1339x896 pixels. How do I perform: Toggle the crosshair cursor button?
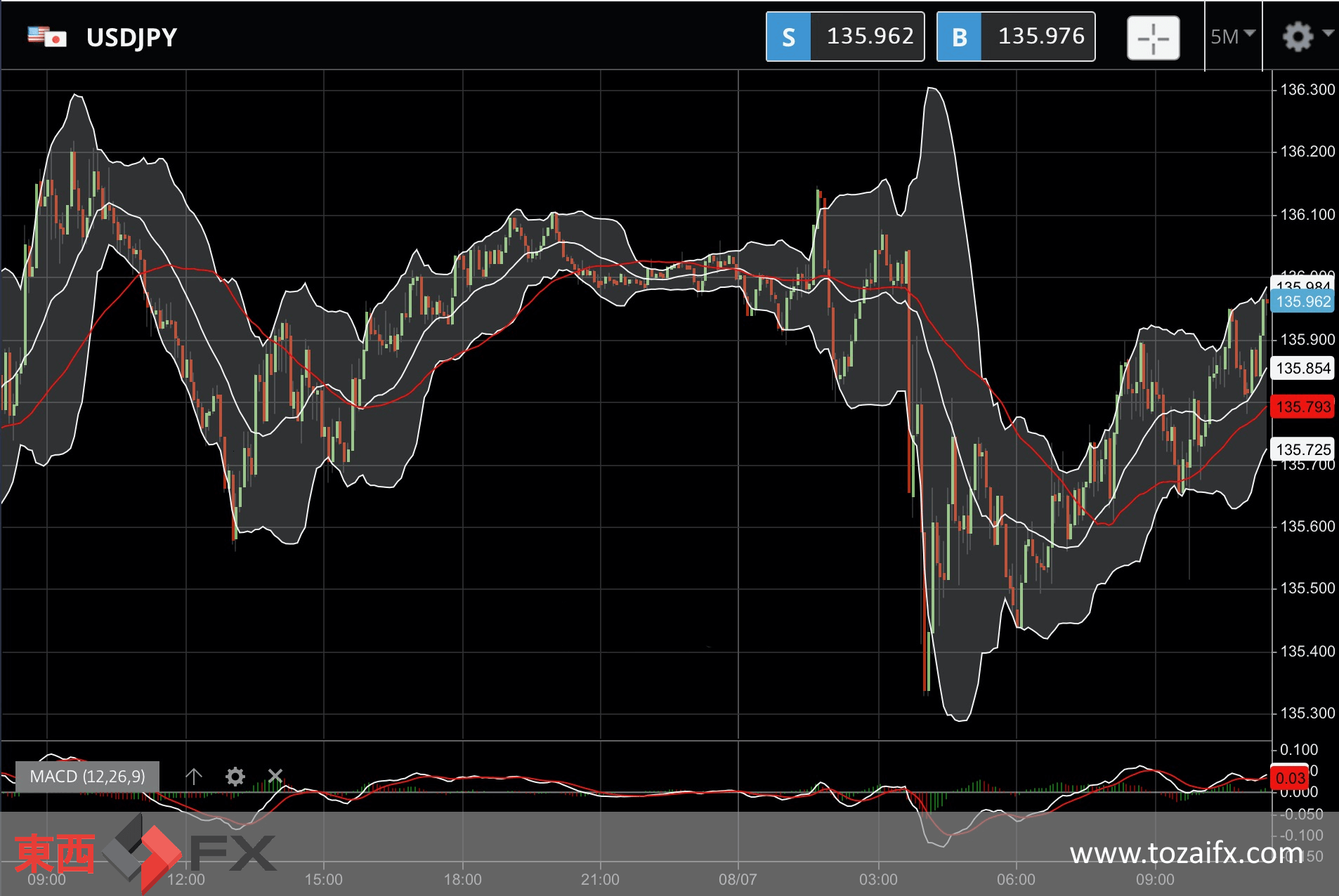click(1153, 37)
